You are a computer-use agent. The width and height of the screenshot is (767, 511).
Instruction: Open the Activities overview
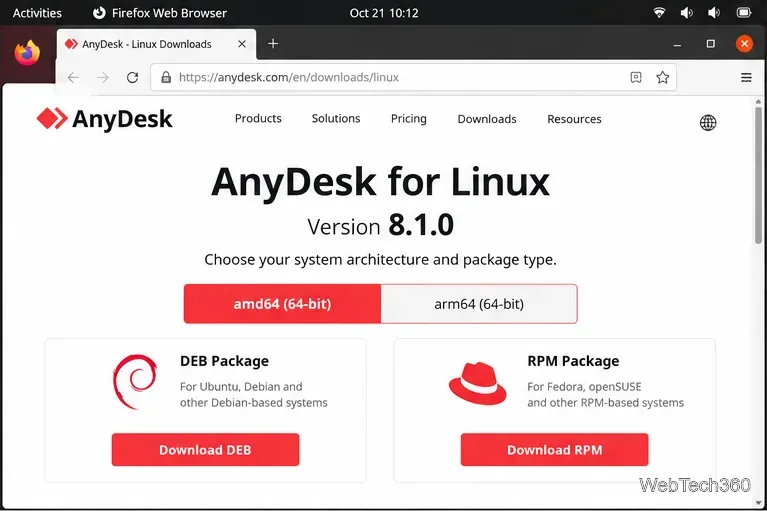[x=37, y=13]
